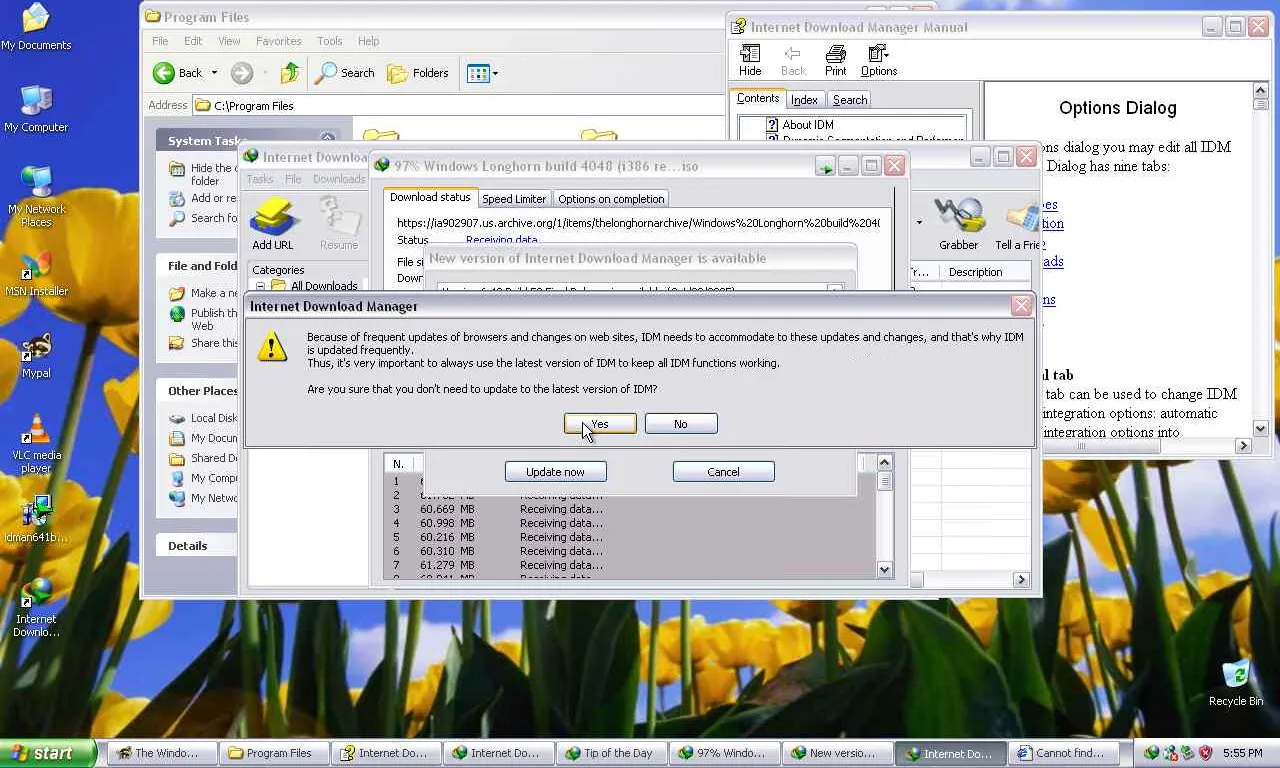Image resolution: width=1280 pixels, height=768 pixels.
Task: Collapse the All Downloads category tree
Action: coord(260,286)
